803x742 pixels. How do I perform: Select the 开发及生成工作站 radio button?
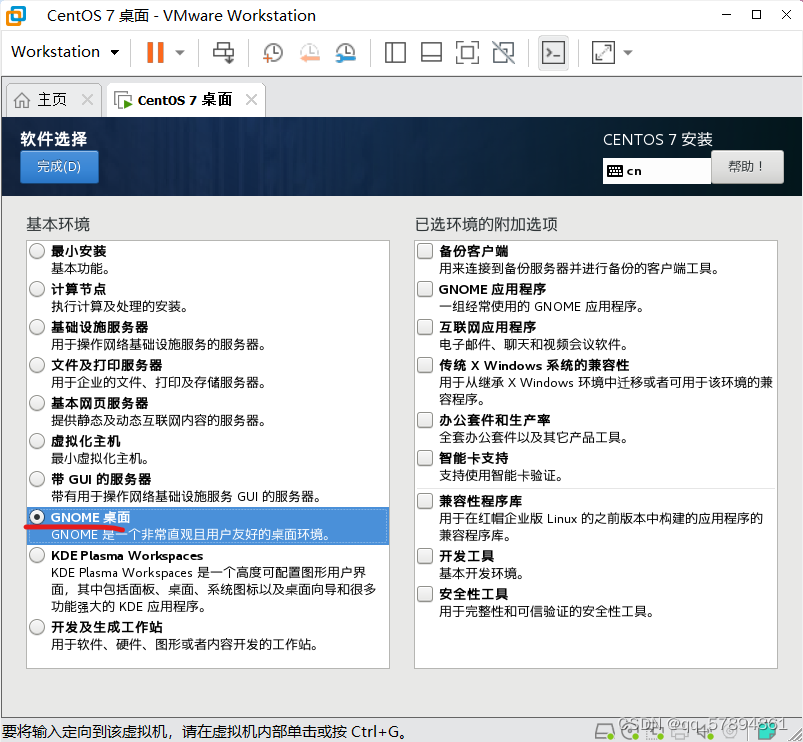pyautogui.click(x=37, y=627)
